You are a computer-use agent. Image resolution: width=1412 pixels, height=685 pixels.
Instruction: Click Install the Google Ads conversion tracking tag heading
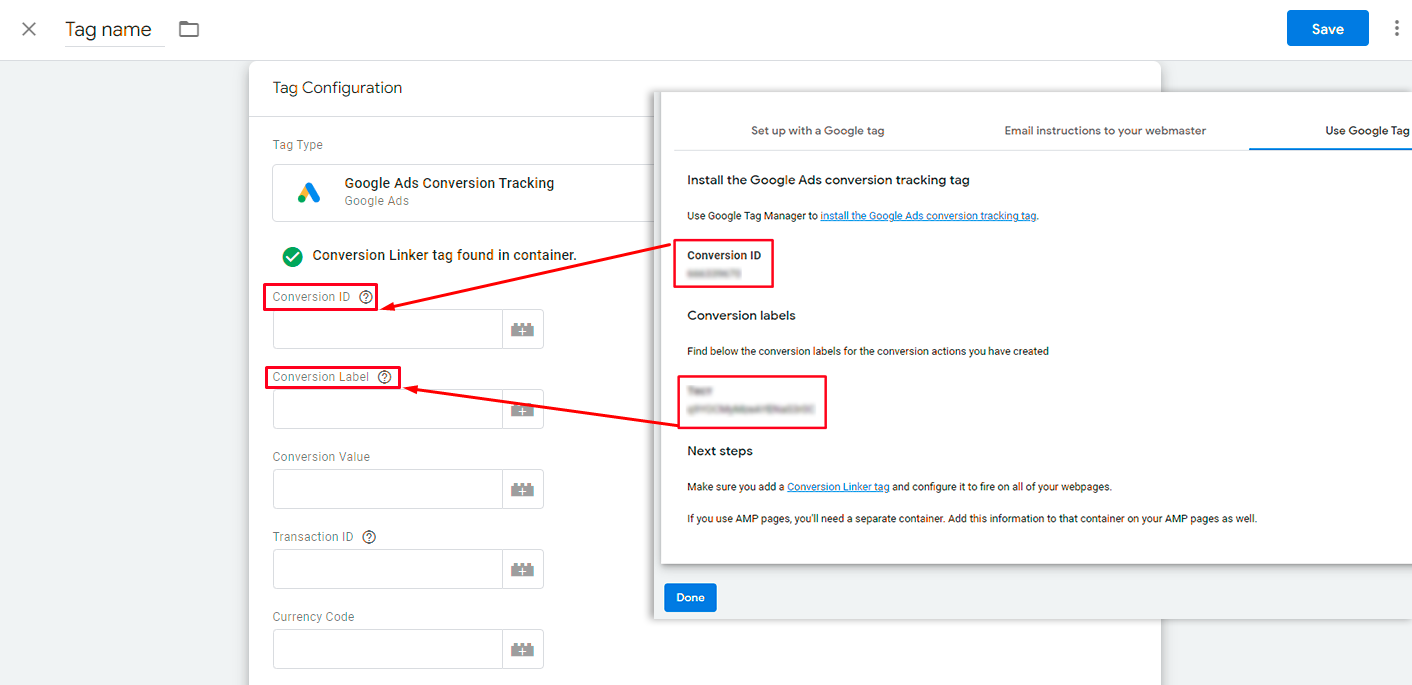tap(828, 180)
